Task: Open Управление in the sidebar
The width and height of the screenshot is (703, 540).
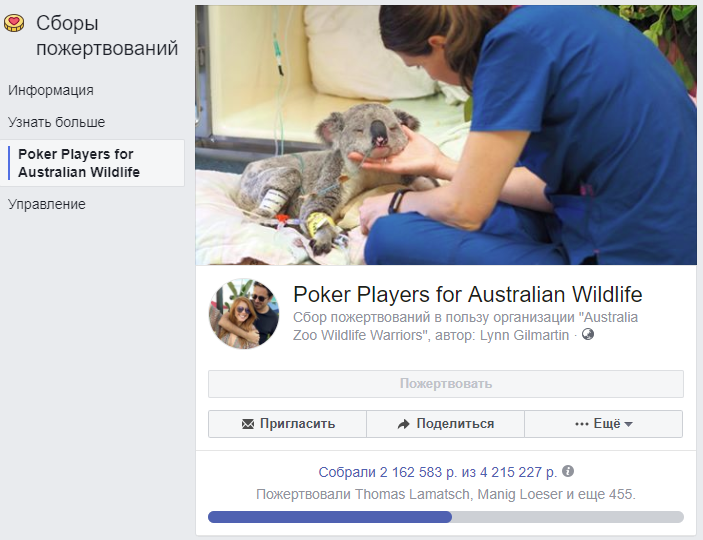Action: click(x=47, y=204)
